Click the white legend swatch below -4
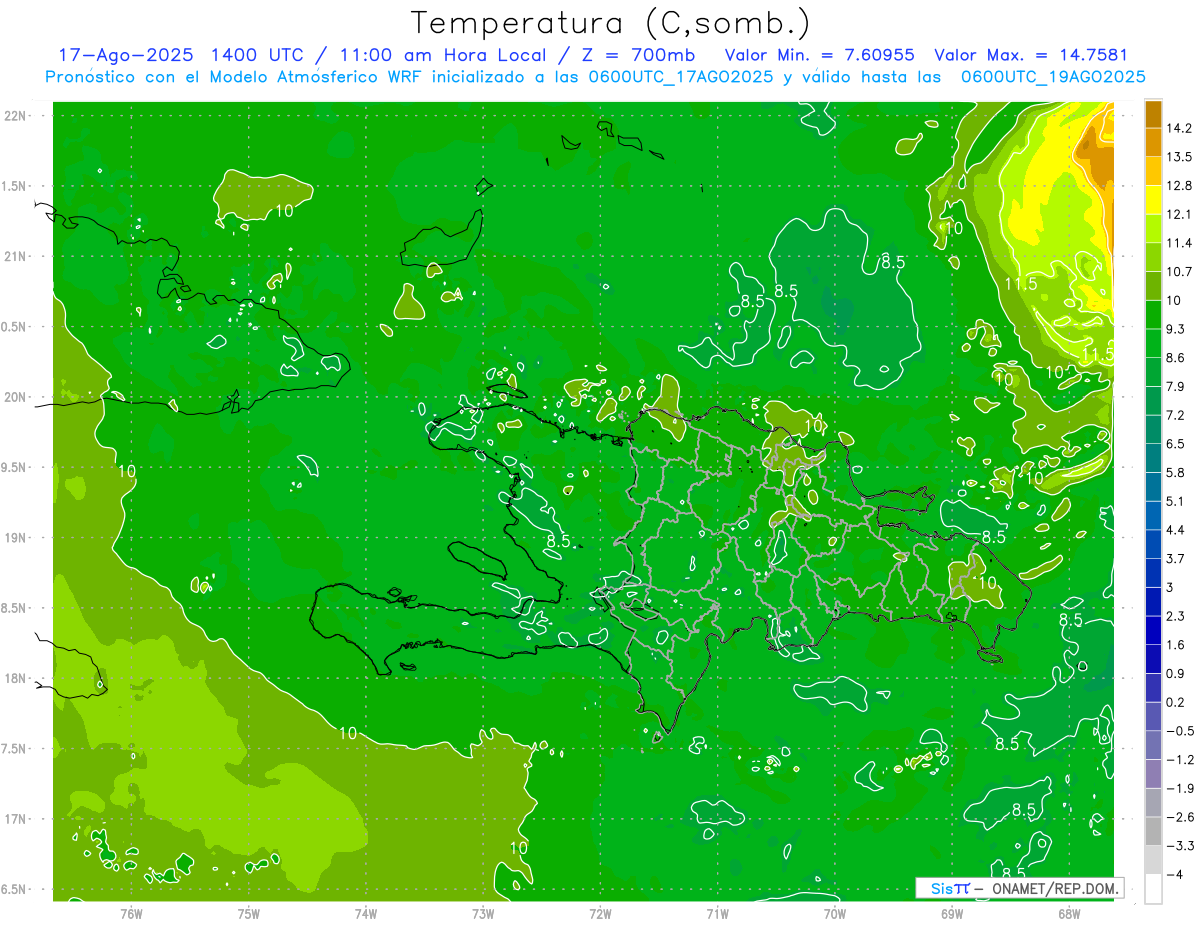 click(x=1153, y=889)
